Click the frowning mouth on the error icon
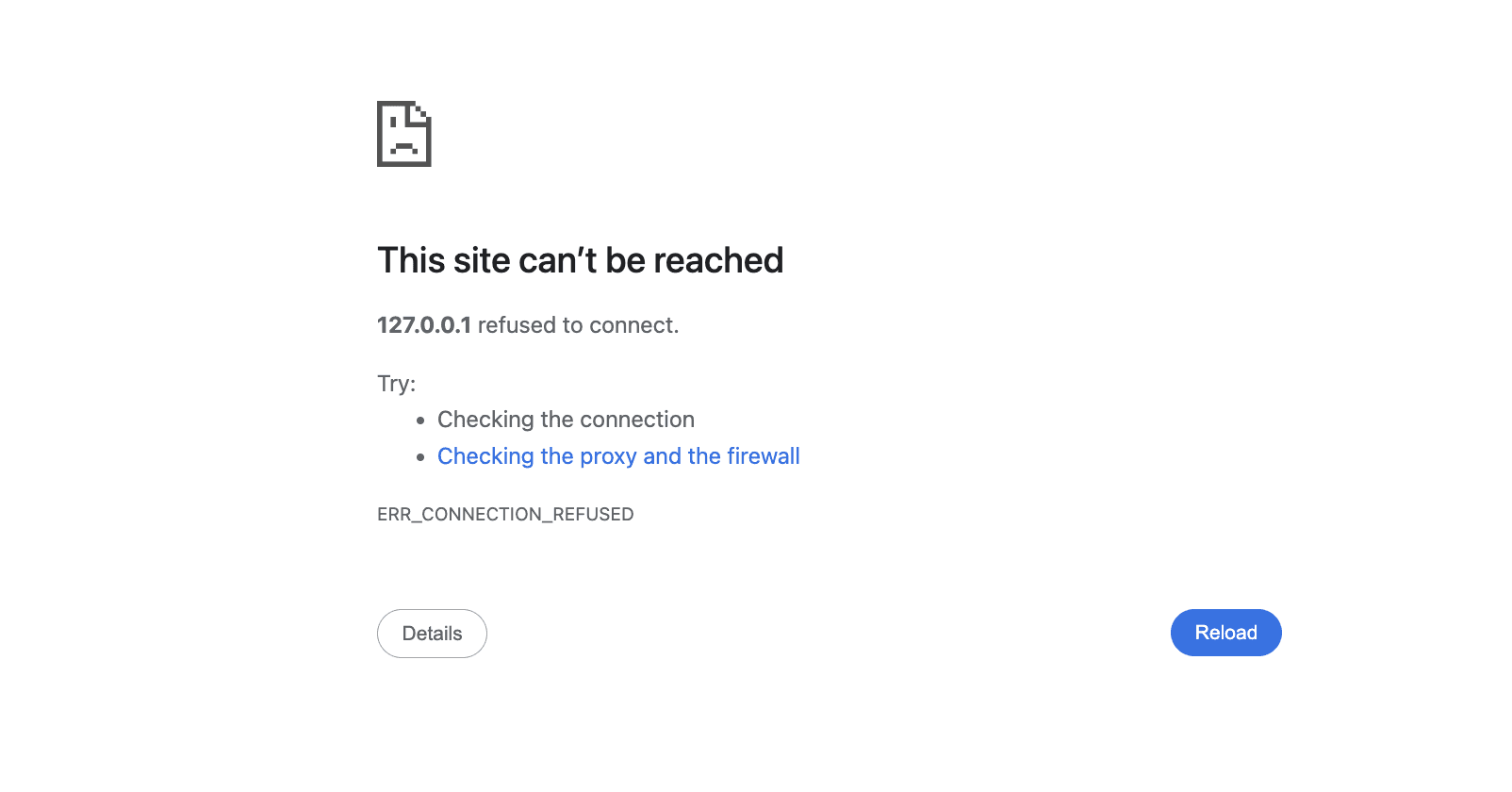1512x792 pixels. pos(404,148)
